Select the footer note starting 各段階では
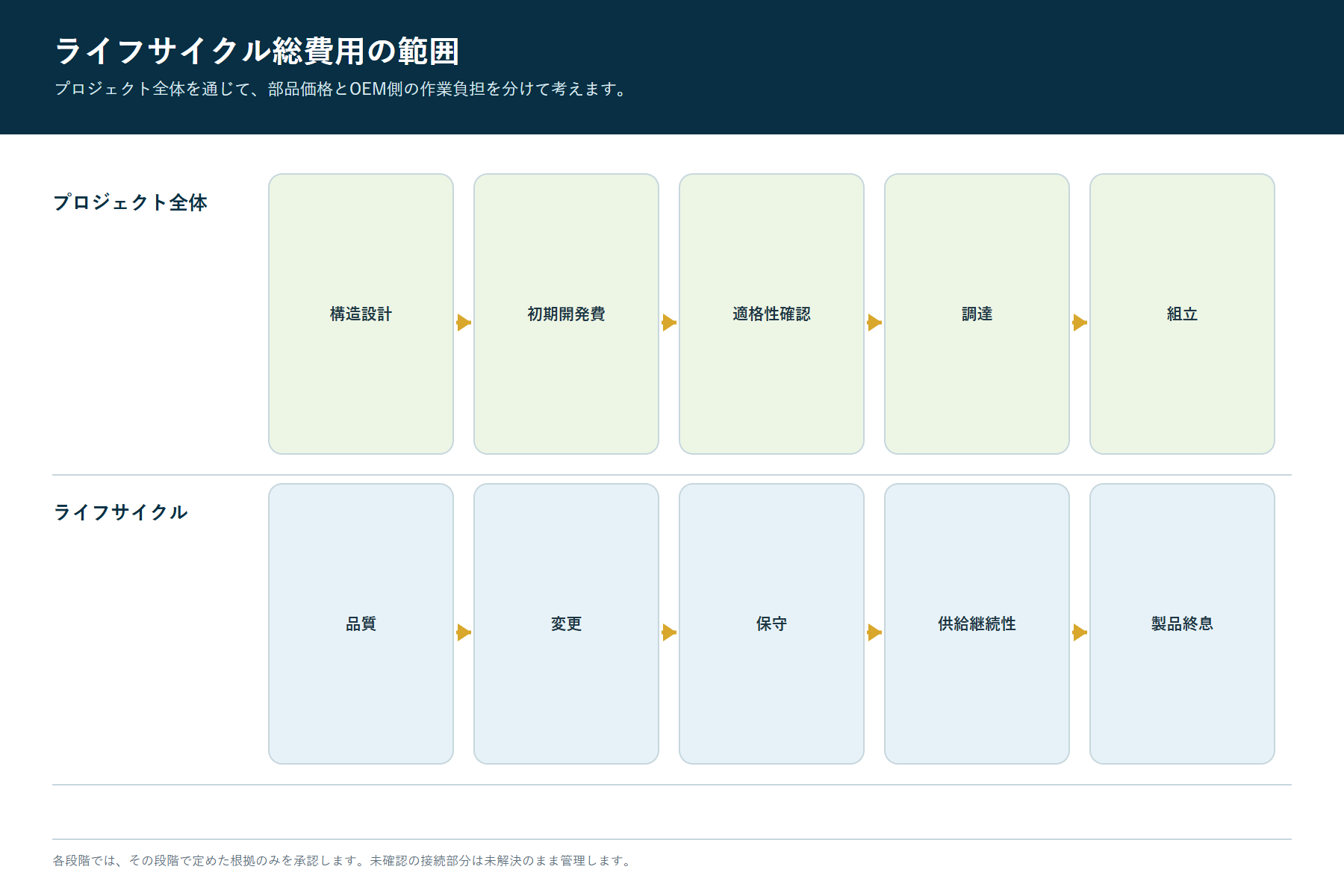 pyautogui.click(x=343, y=861)
